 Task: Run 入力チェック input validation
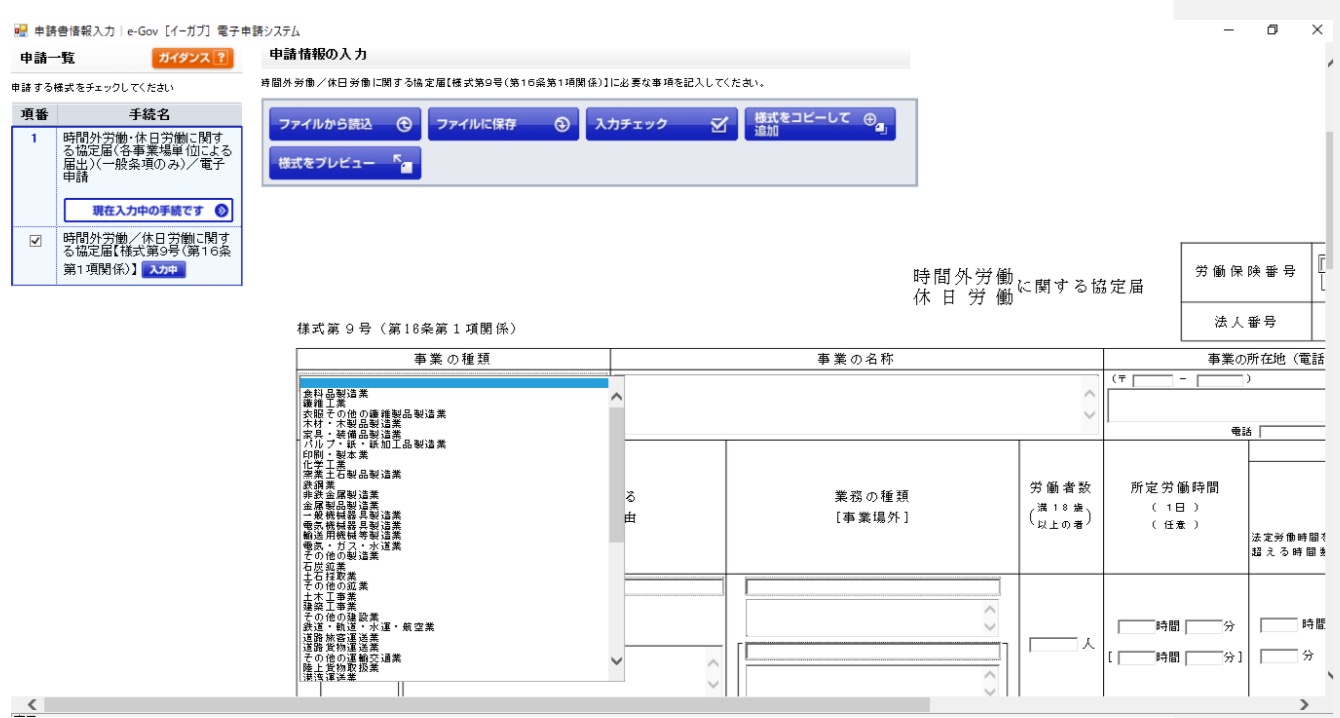(x=661, y=125)
